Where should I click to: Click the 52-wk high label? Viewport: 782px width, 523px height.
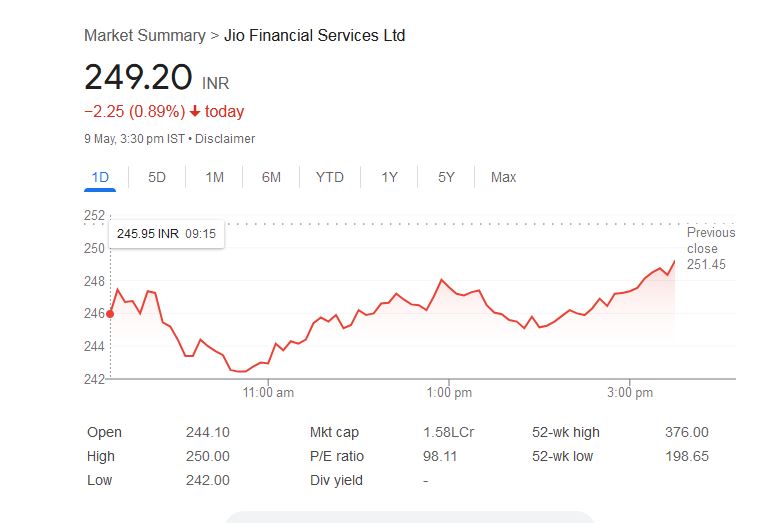[566, 432]
